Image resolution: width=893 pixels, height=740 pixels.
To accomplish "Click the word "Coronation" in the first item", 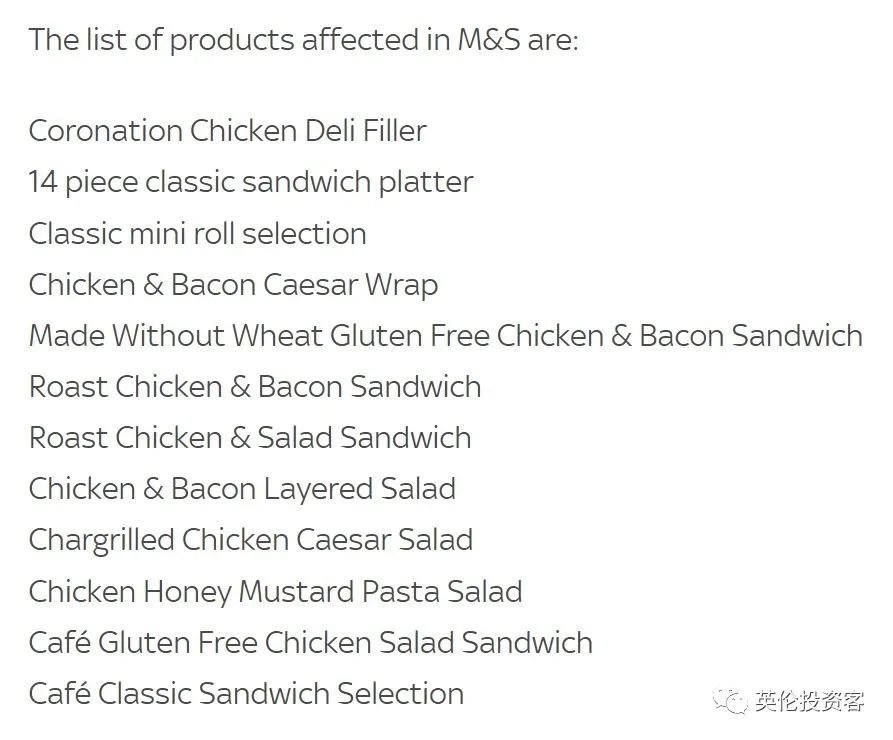I will point(106,131).
